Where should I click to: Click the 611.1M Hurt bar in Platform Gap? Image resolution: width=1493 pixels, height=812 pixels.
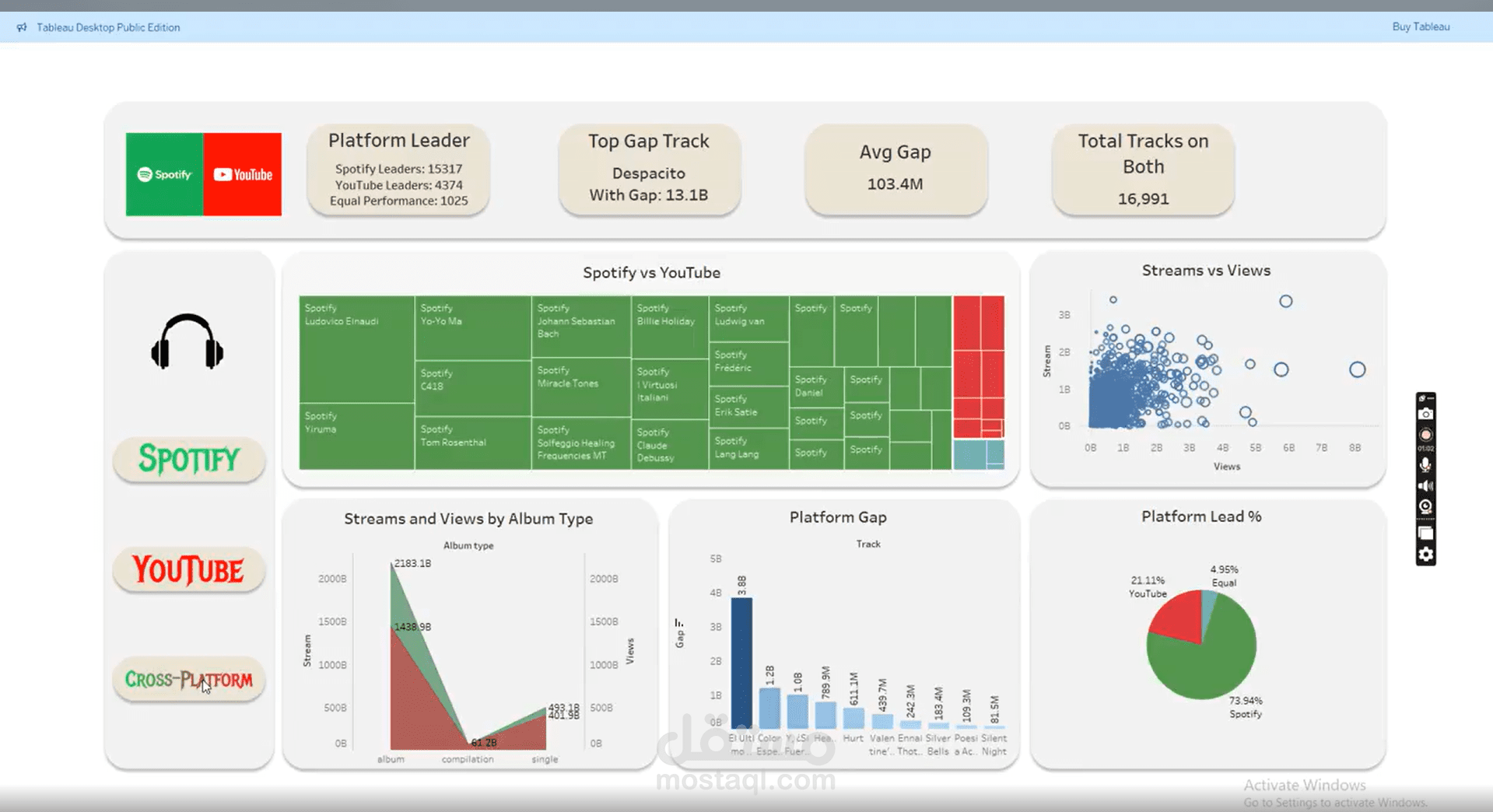click(853, 718)
